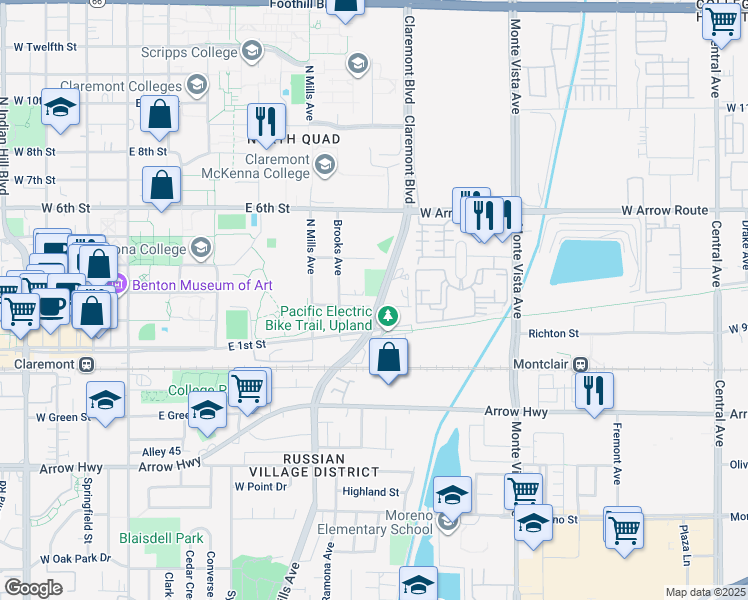Select the restaurant marker near Montclair station
Image resolution: width=748 pixels, height=600 pixels.
tap(594, 394)
